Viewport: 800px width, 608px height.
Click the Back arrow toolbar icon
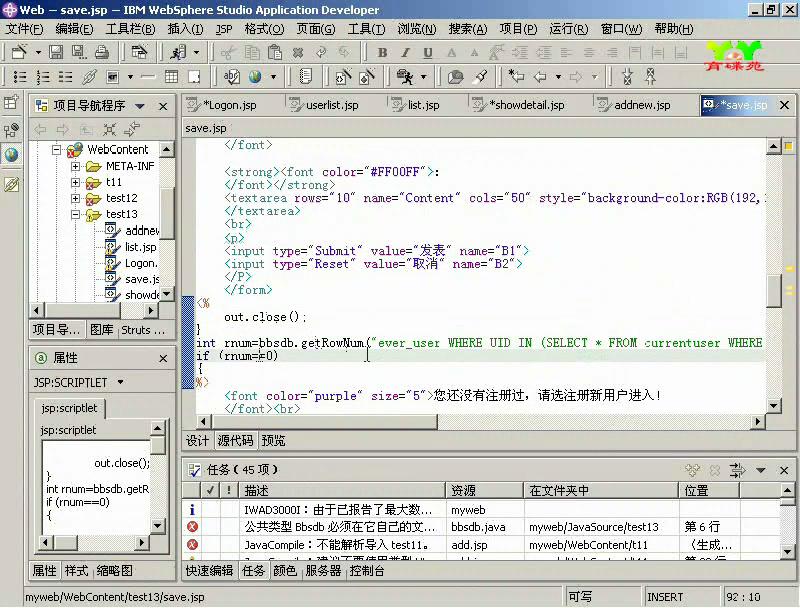click(540, 77)
